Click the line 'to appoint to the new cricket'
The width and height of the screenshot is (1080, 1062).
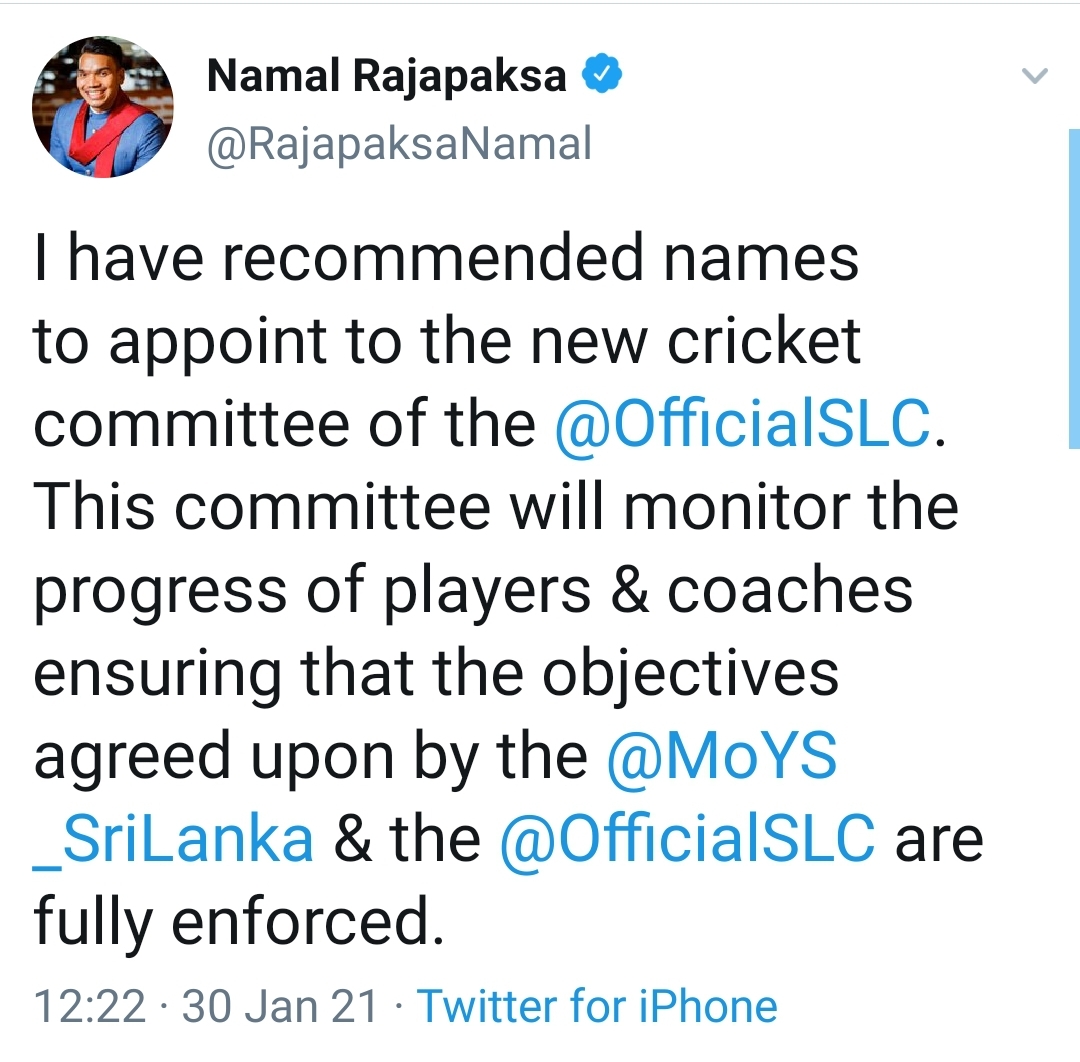coord(446,343)
